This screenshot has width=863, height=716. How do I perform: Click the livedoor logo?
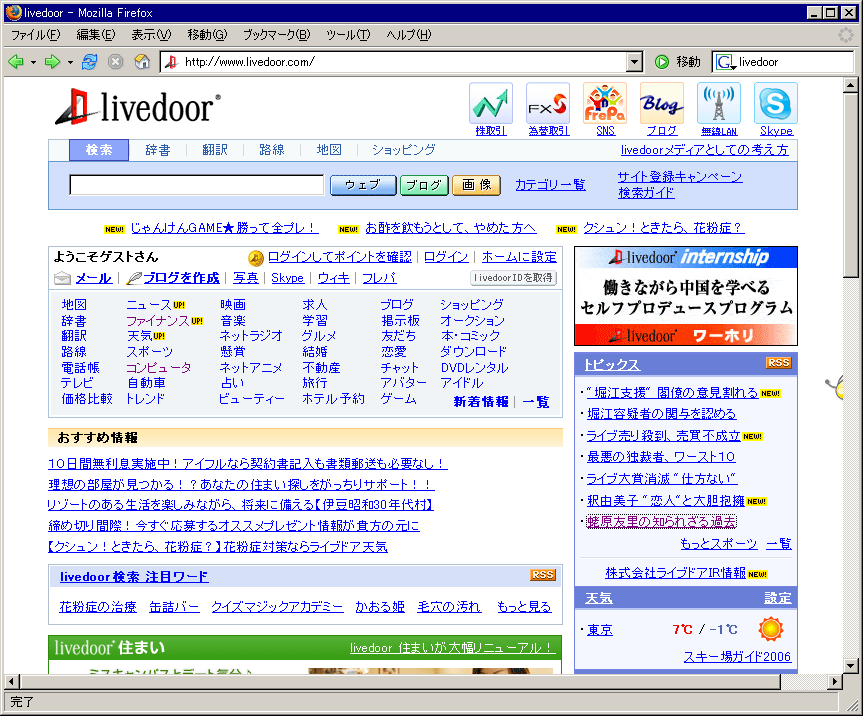(138, 107)
